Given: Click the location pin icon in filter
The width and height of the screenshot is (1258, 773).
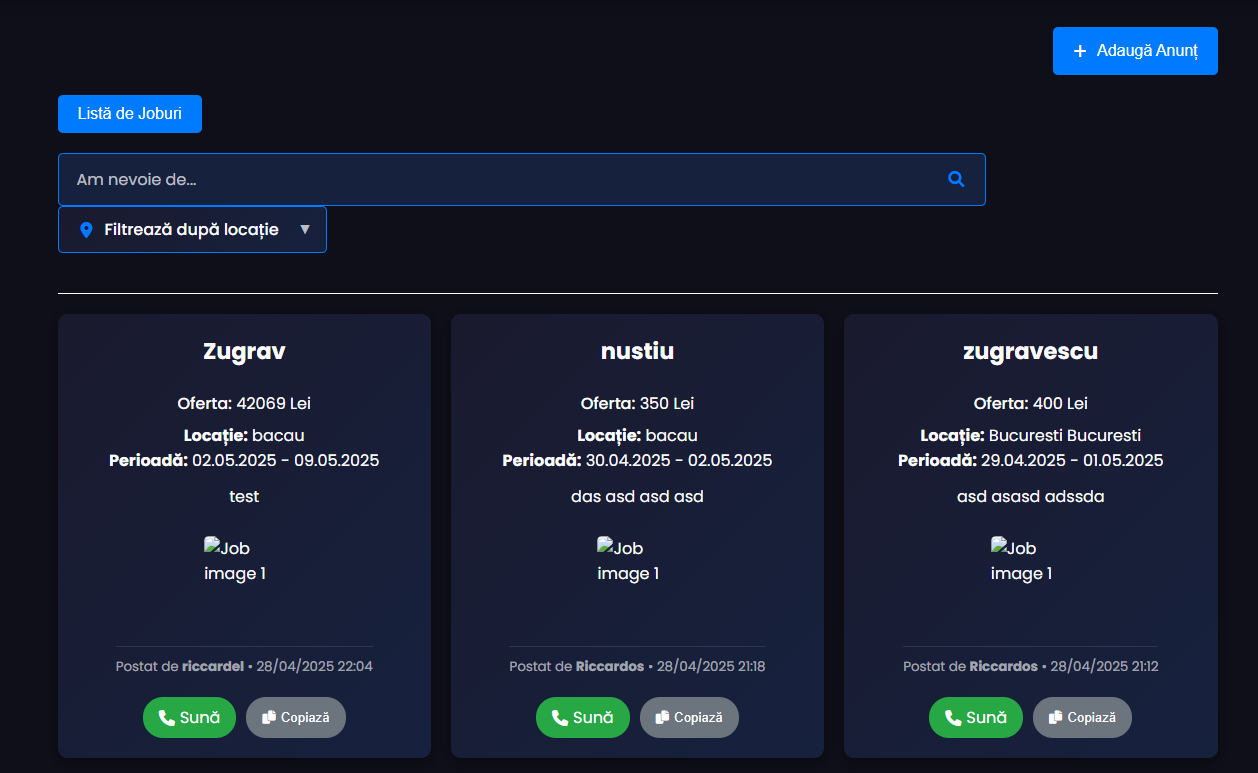Looking at the screenshot, I should click(86, 230).
